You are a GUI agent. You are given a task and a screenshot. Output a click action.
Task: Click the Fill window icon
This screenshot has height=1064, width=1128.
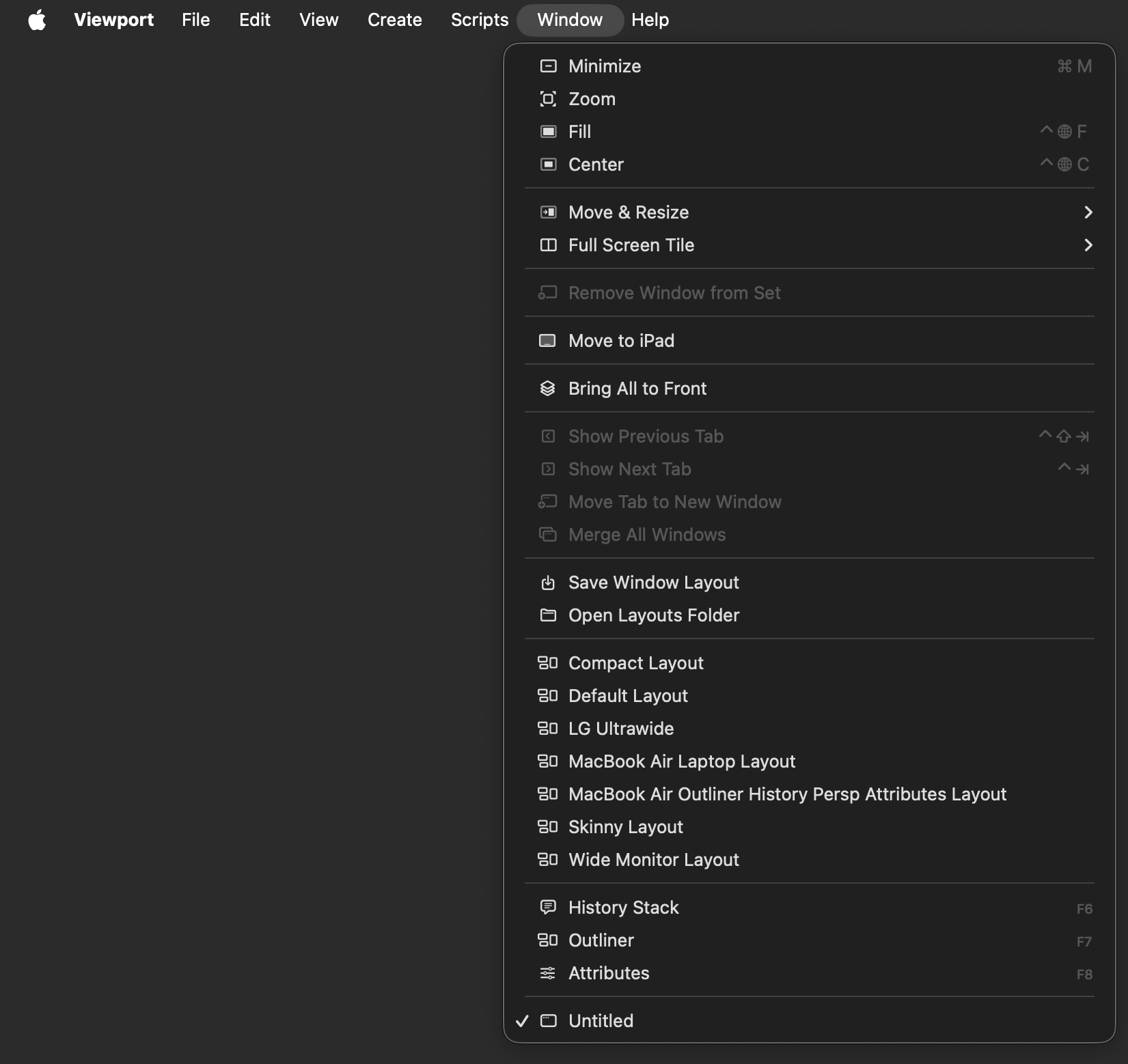548,132
